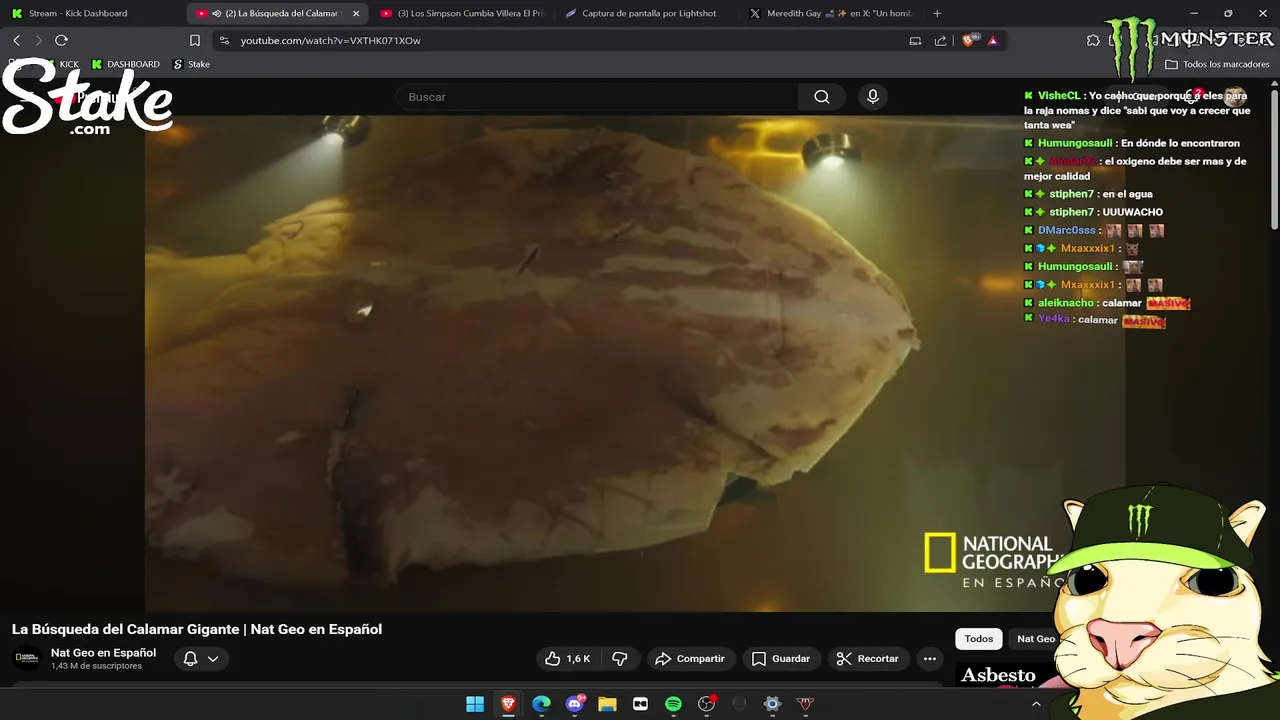Open the Stake bookmark
The width and height of the screenshot is (1280, 720).
click(x=192, y=64)
